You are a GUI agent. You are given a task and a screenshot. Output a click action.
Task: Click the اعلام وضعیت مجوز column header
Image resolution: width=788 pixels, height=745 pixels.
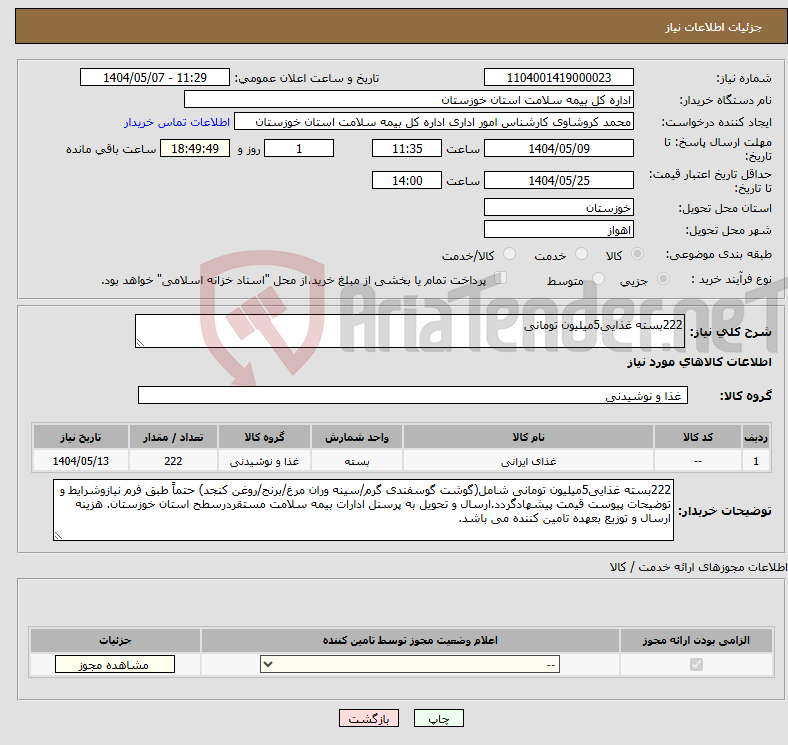[x=410, y=640]
